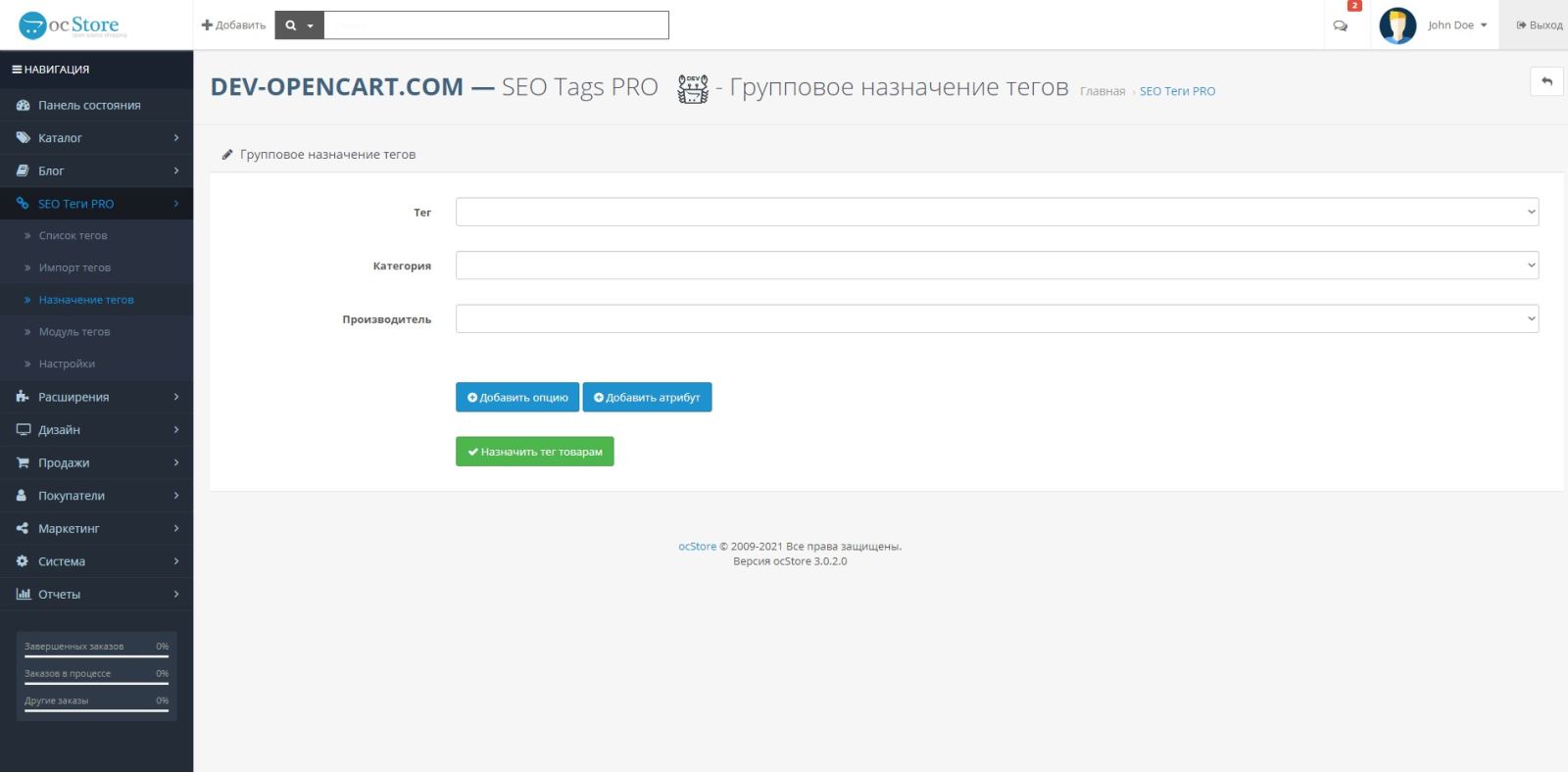The image size is (1568, 773).
Task: Click Другие заказы progress bar
Action: point(96,711)
